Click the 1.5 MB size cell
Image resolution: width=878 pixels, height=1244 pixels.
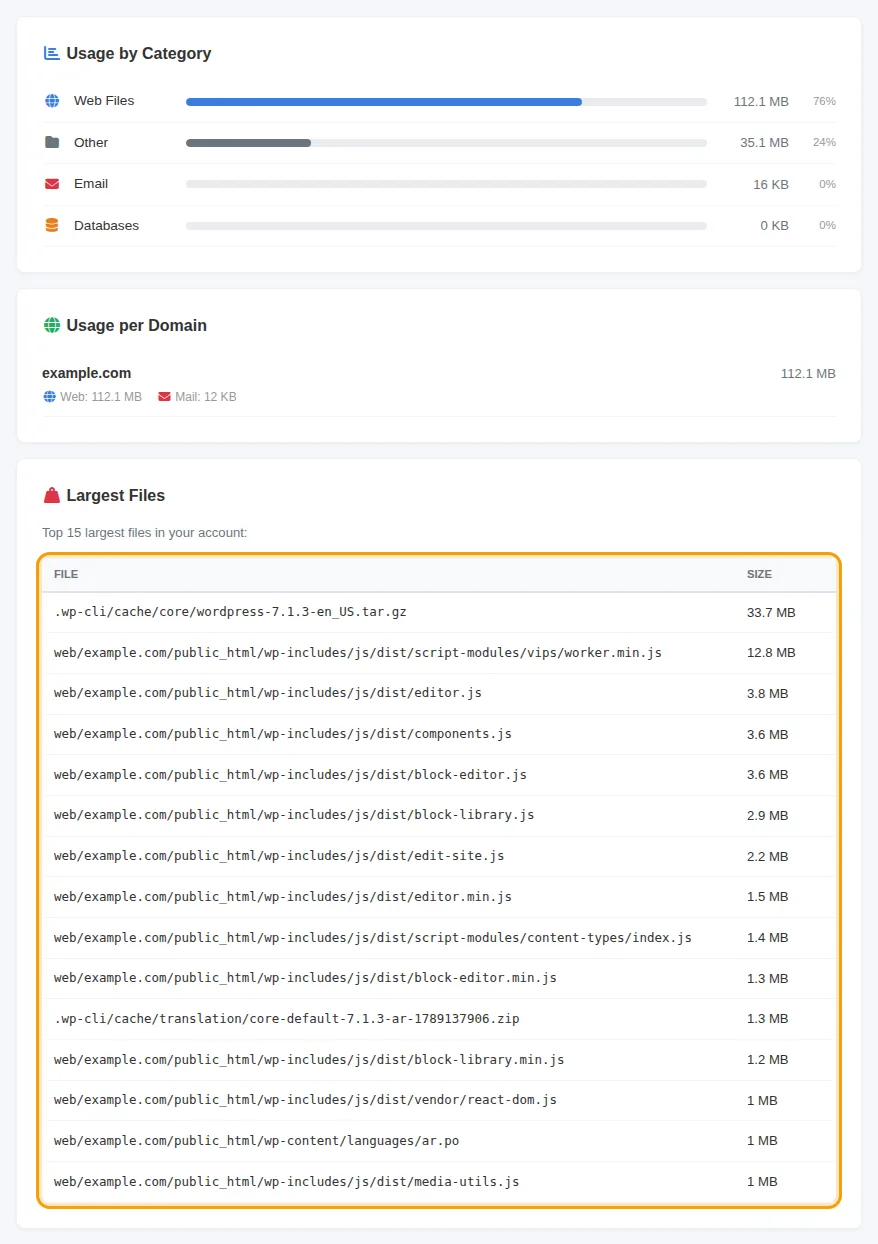(768, 897)
